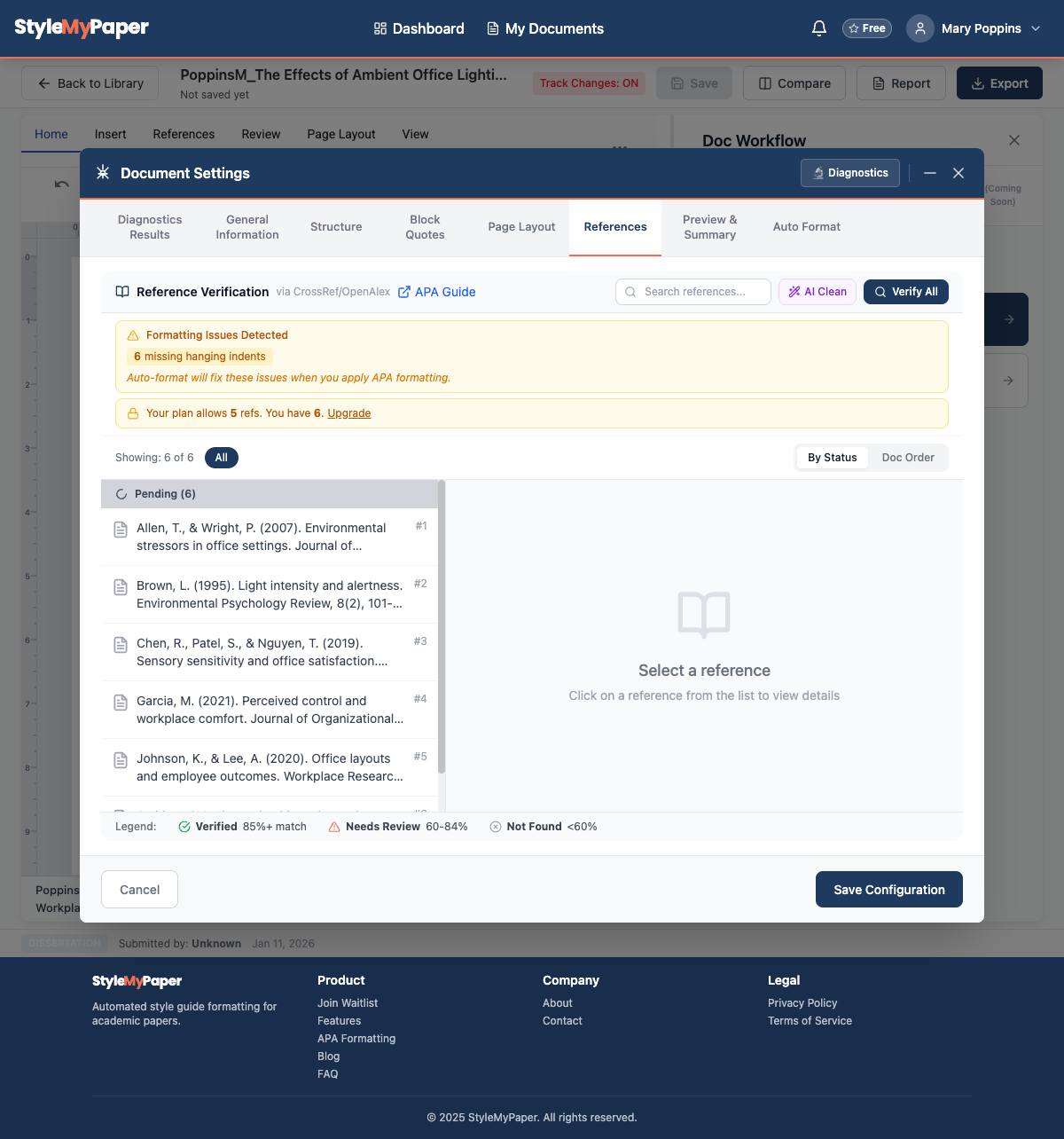Open Join Waitlist footer link
Screen dimensions: 1064x1139
point(348,1003)
